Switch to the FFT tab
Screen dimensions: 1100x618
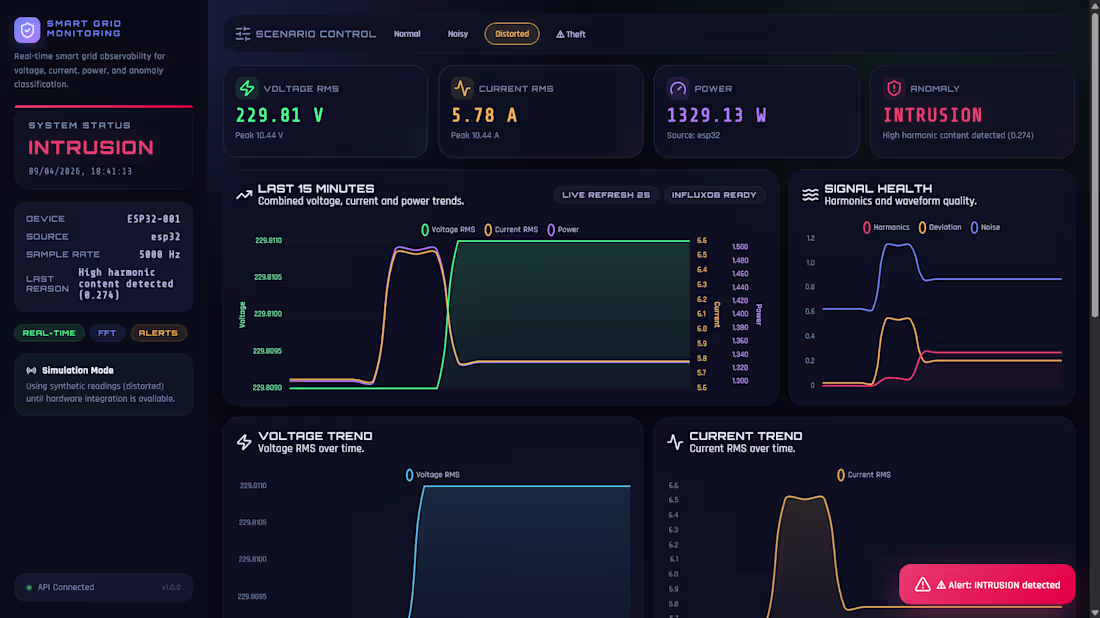(x=107, y=333)
